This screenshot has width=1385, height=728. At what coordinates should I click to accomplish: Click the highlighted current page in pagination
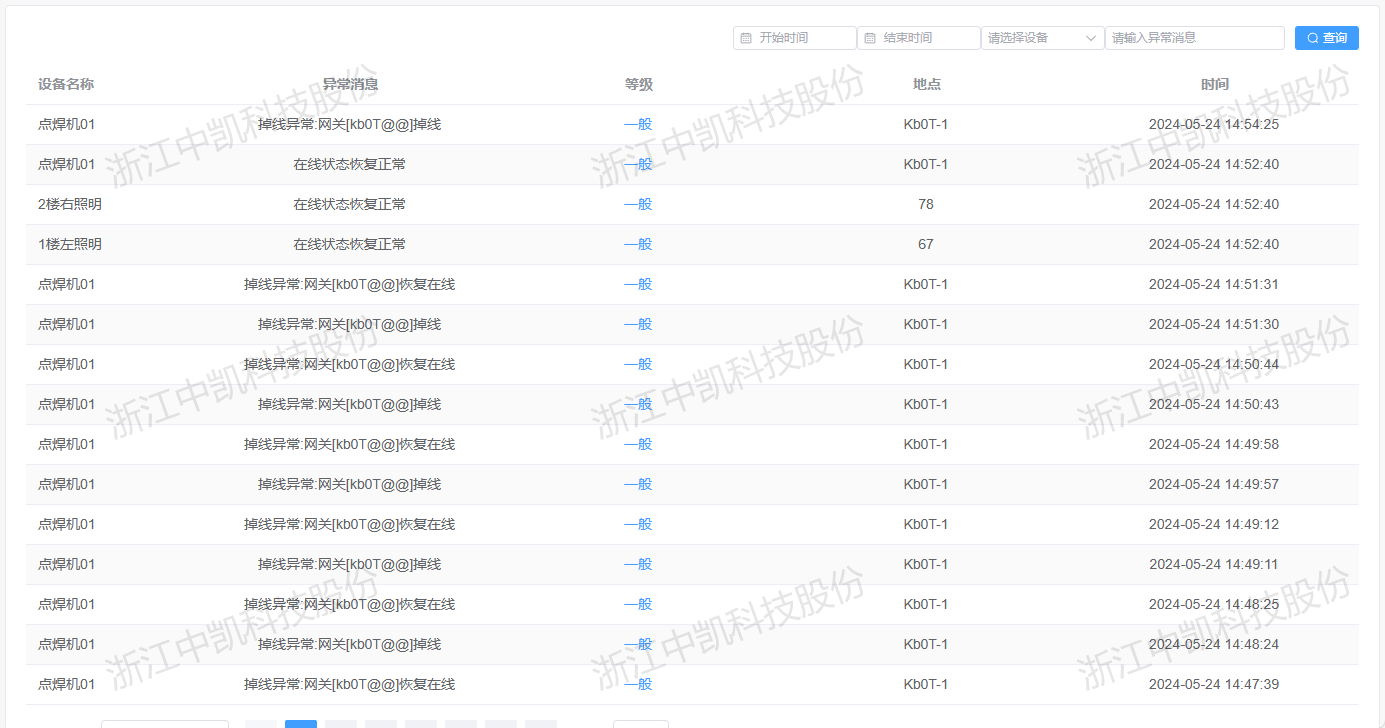click(301, 724)
